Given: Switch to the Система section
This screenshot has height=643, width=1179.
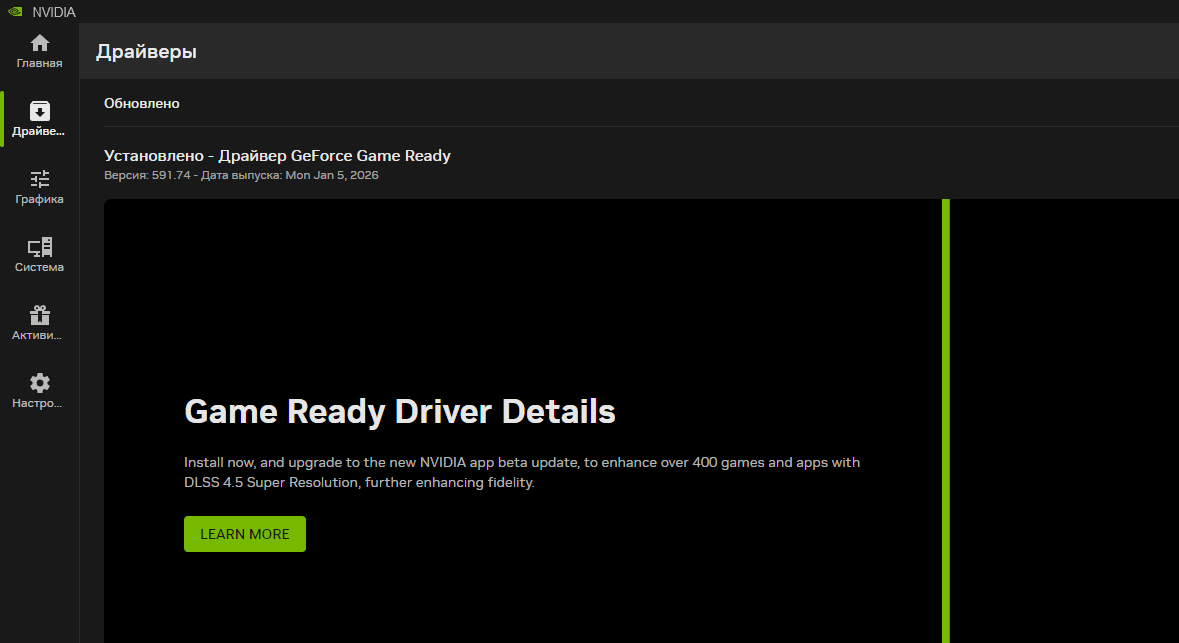Looking at the screenshot, I should coord(39,255).
